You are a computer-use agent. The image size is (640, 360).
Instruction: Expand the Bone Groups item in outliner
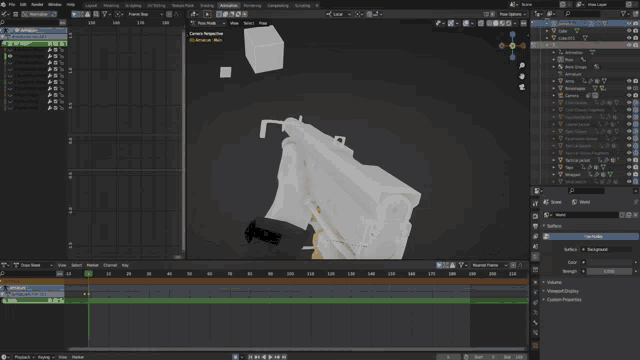coord(554,67)
